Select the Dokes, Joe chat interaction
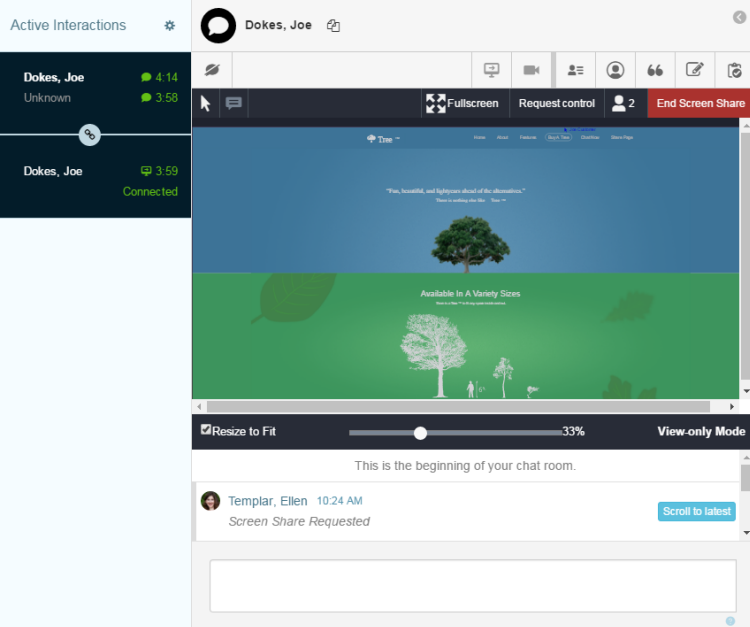Viewport: 750px width, 627px height. tap(95, 87)
